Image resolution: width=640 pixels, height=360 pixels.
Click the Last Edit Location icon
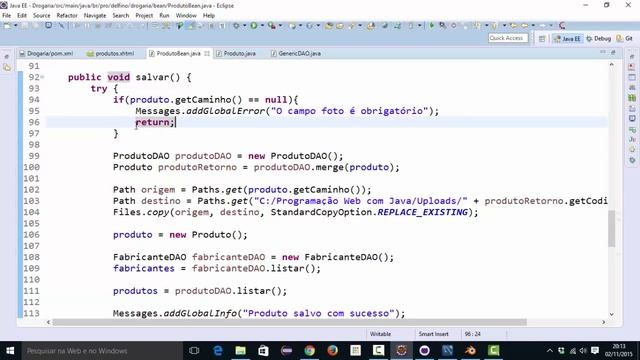pyautogui.click(x=513, y=26)
